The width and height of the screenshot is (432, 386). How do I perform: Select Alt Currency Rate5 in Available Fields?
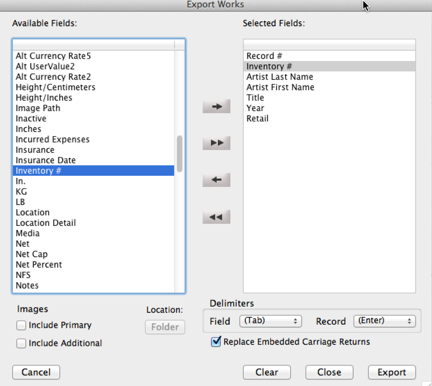point(93,56)
